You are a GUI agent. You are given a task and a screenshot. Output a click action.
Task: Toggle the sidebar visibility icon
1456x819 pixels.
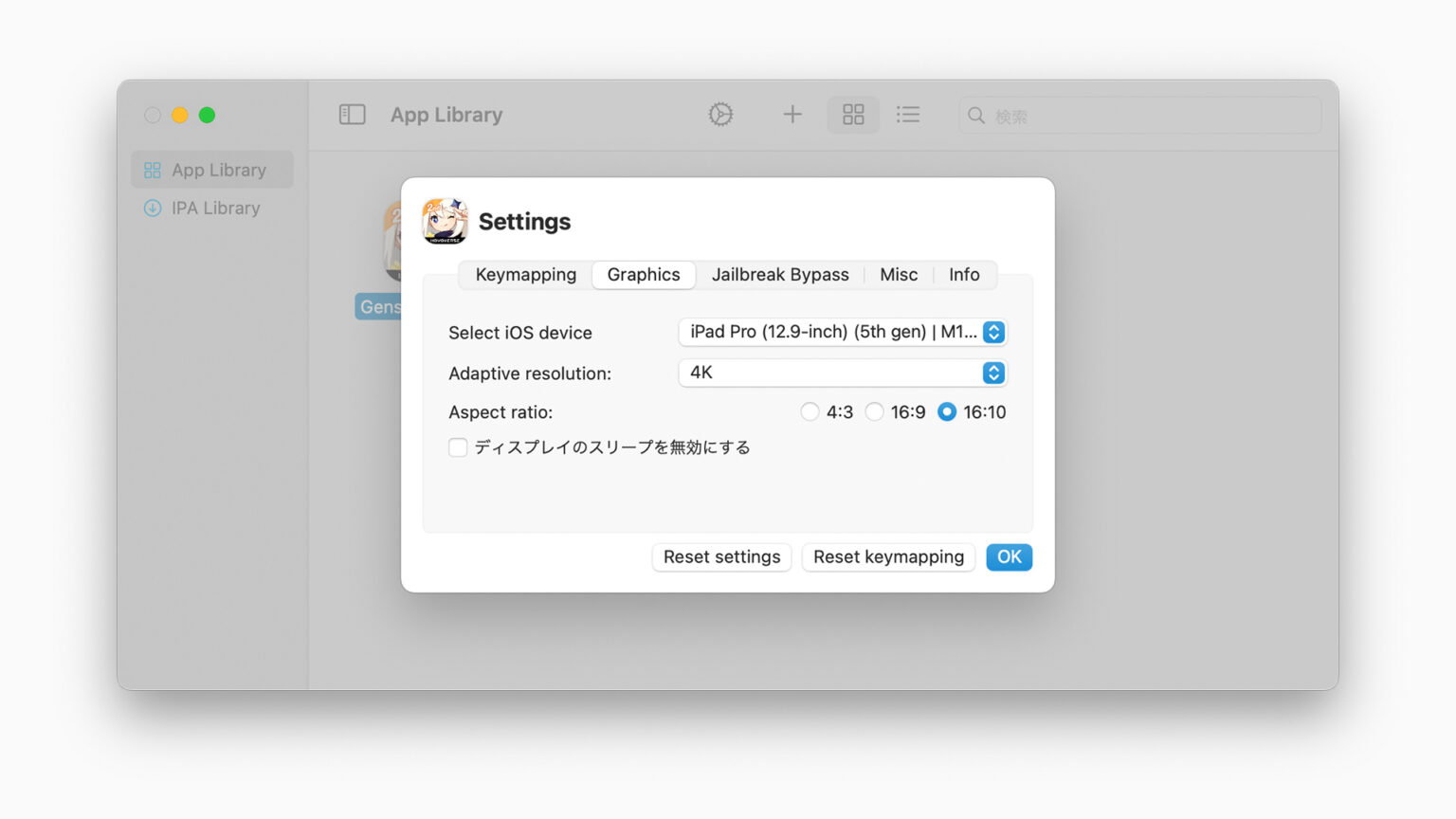[352, 114]
